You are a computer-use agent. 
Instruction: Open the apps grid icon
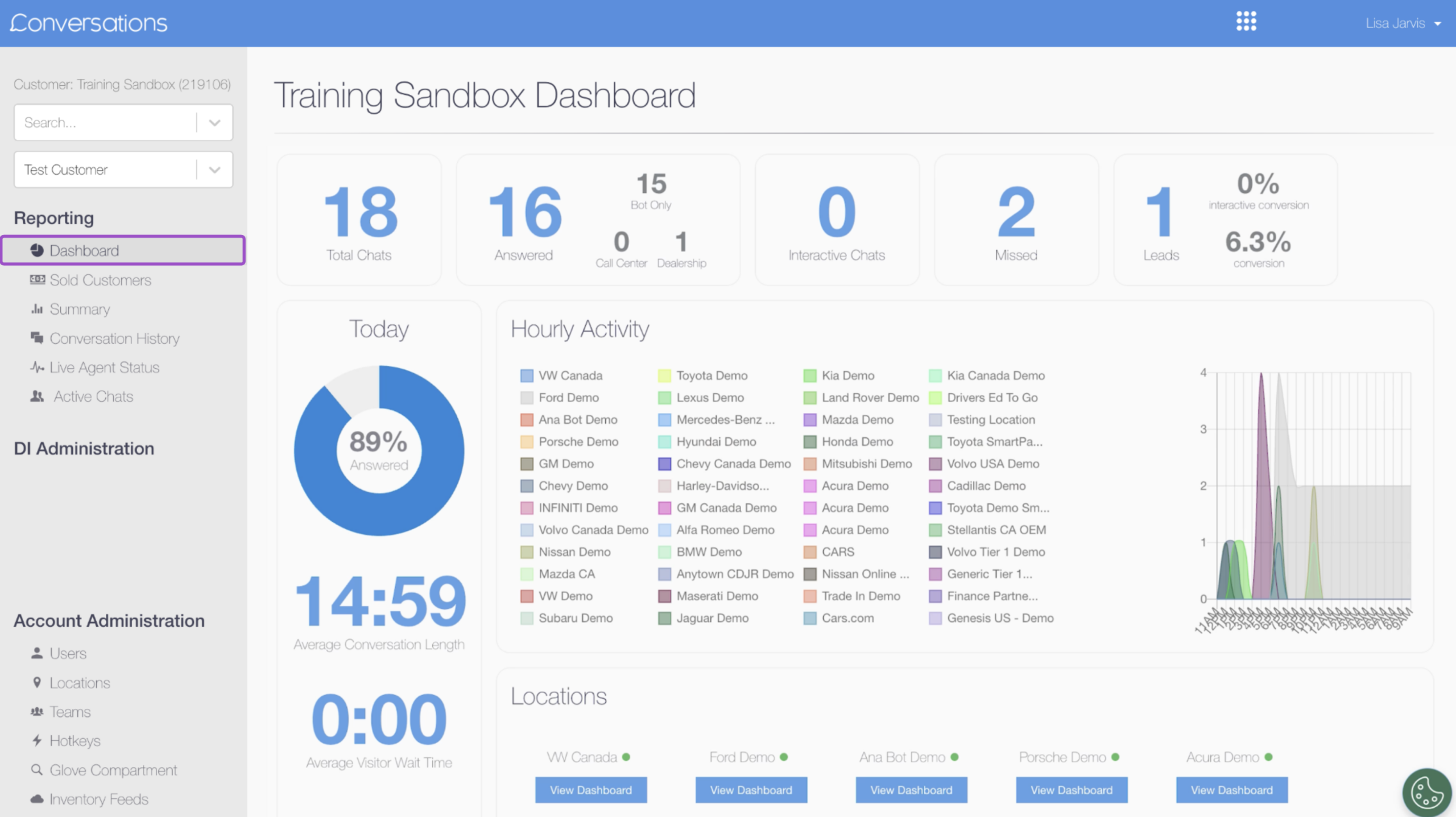(x=1246, y=22)
